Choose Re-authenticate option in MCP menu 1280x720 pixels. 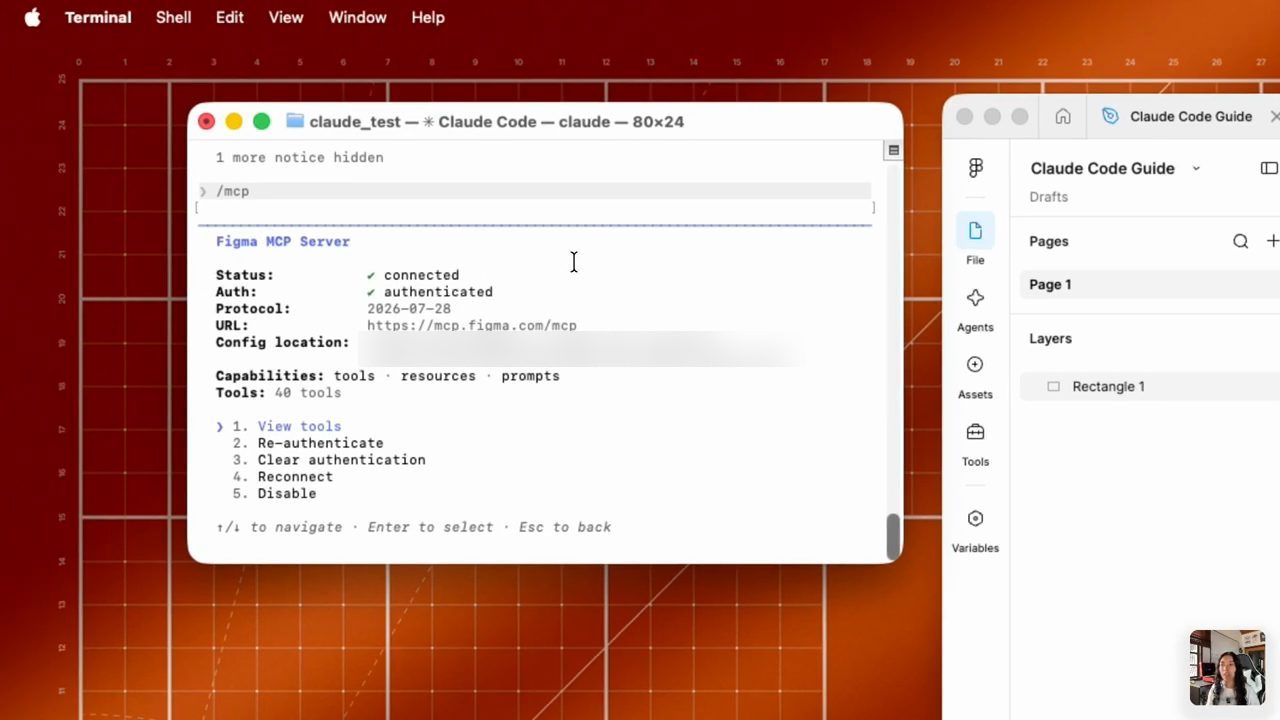point(320,443)
